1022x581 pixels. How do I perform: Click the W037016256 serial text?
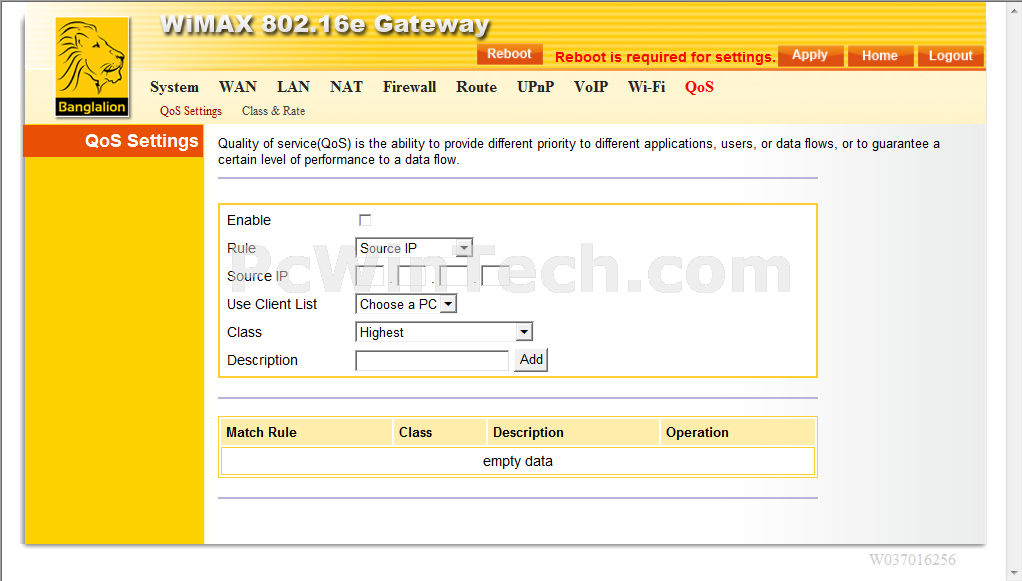tap(912, 559)
